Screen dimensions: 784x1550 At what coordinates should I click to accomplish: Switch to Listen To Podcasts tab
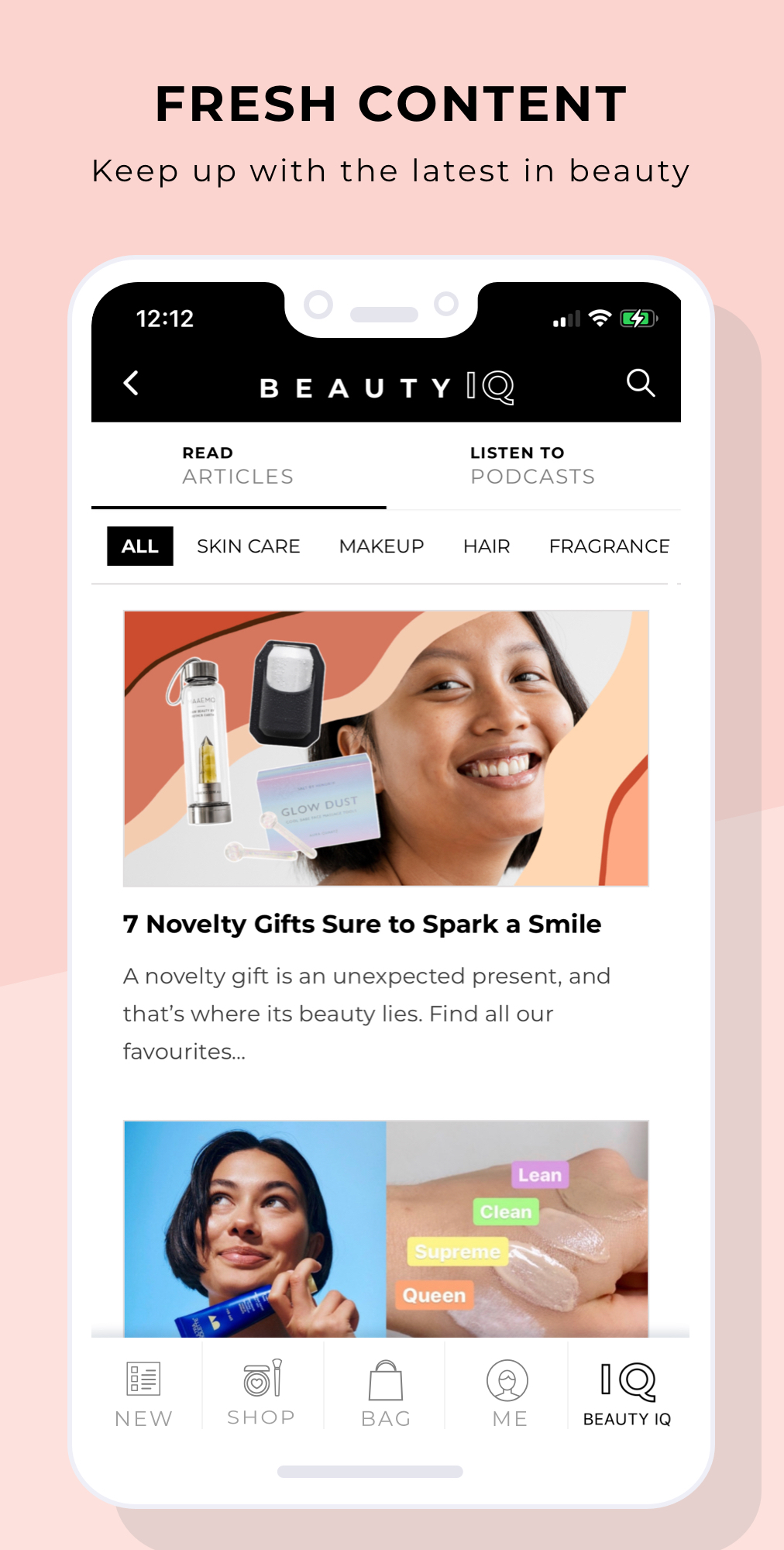(x=533, y=465)
